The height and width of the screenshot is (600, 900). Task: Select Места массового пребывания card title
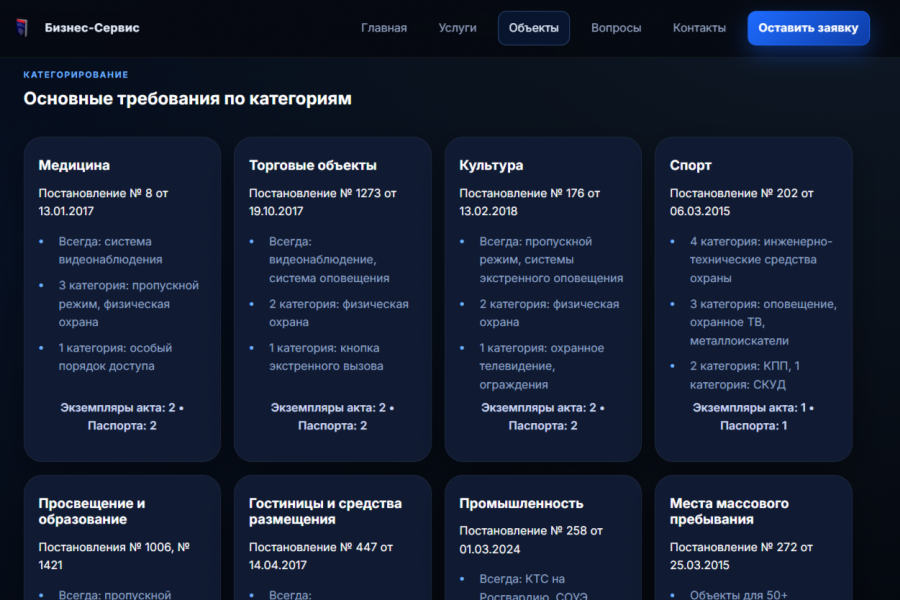(x=729, y=511)
